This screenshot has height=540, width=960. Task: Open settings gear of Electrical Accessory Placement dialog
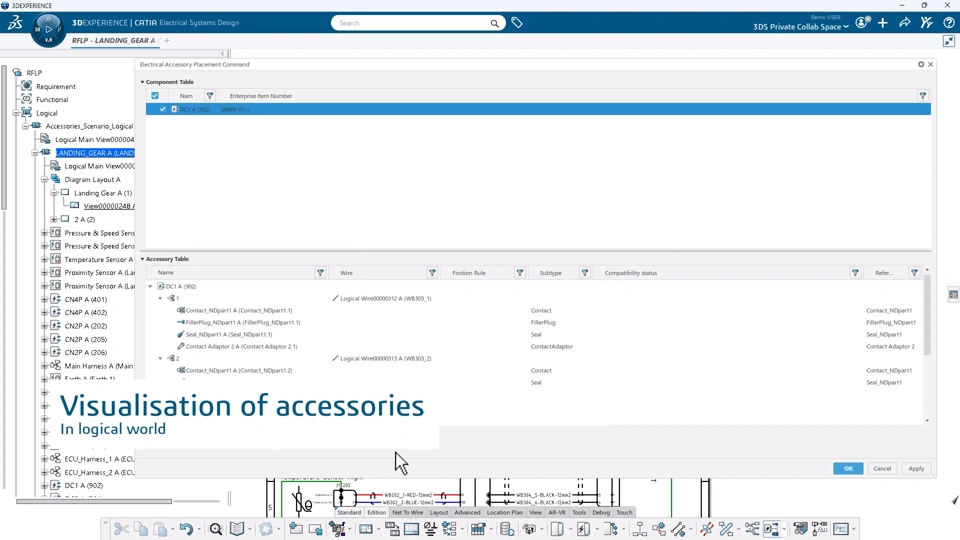point(921,64)
